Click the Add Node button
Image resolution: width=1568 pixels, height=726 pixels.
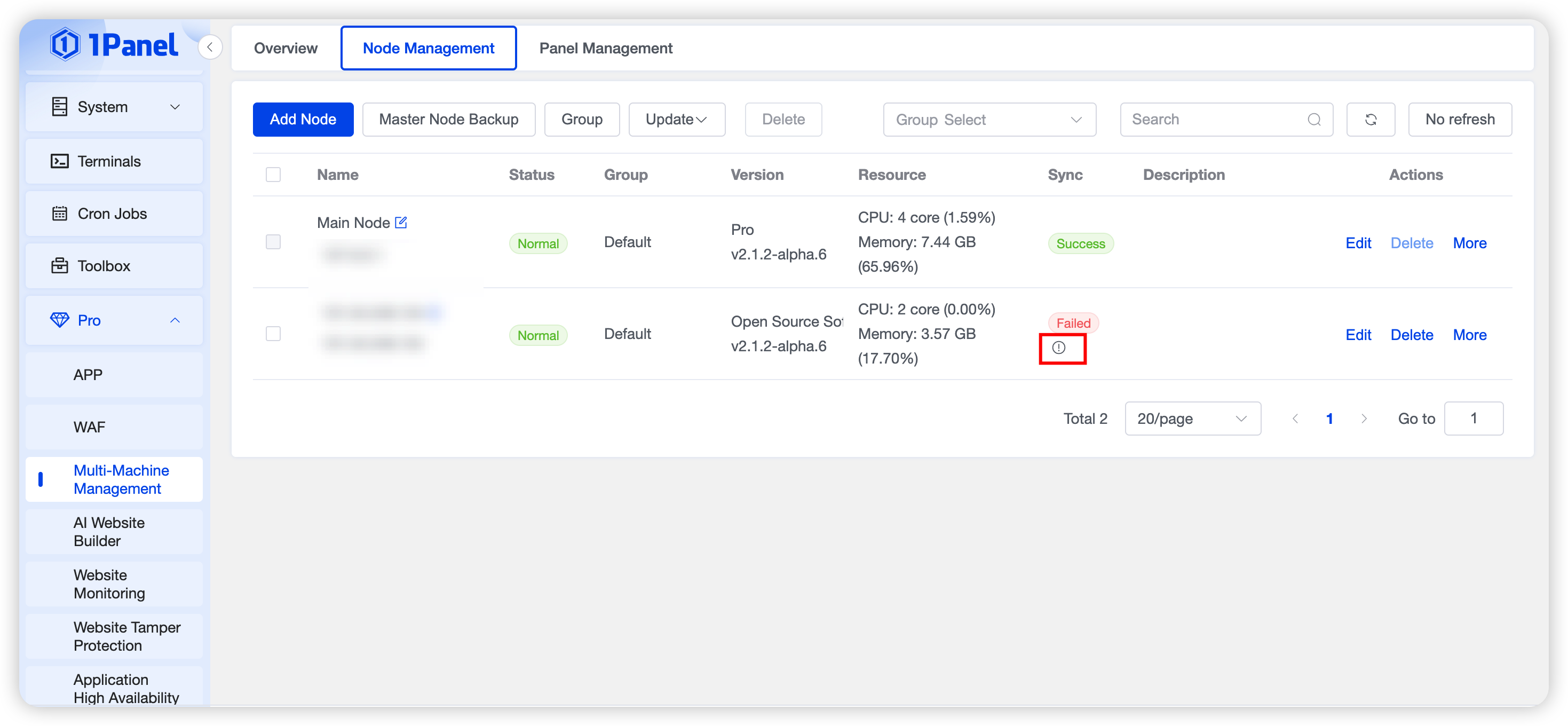pos(303,120)
